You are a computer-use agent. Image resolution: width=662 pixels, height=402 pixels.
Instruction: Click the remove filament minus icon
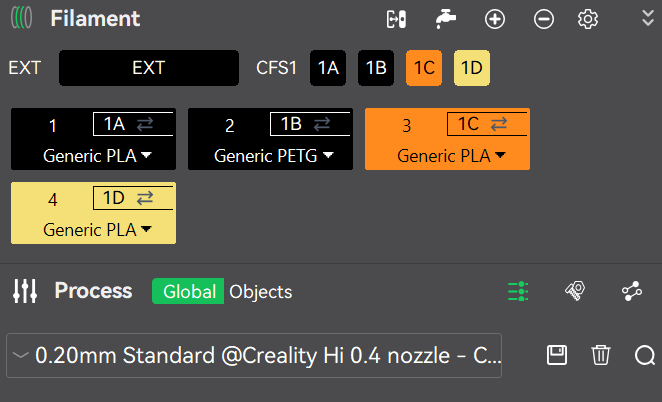click(x=543, y=19)
